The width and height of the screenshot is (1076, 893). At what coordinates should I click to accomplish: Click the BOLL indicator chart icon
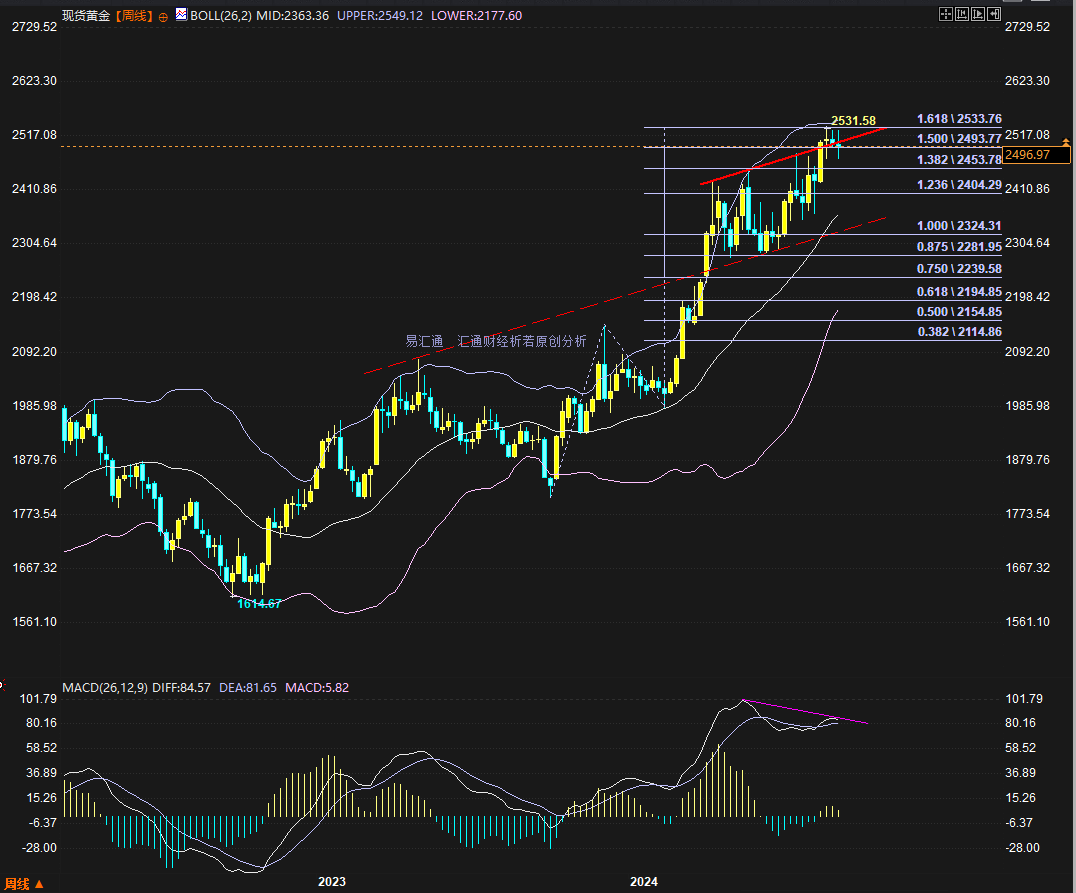coord(181,15)
